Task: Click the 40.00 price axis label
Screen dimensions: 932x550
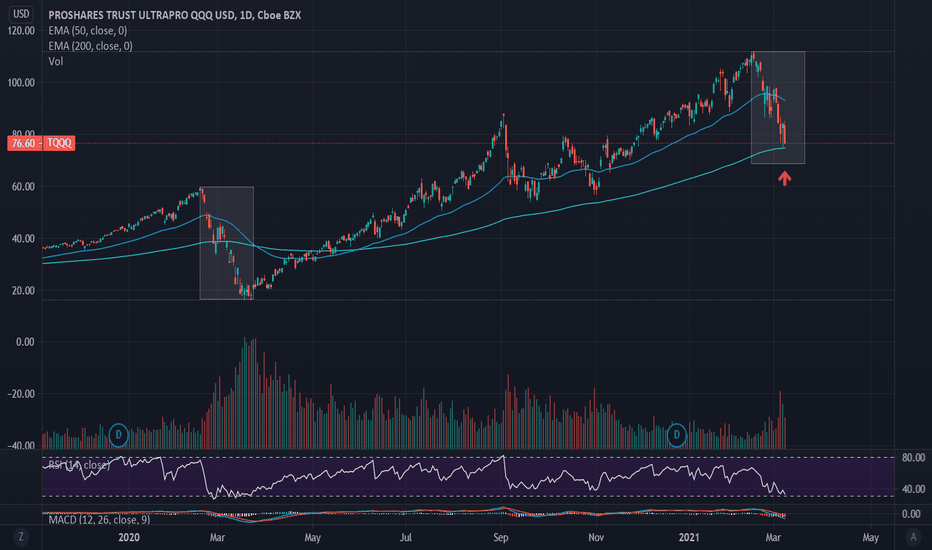Action: [24, 238]
